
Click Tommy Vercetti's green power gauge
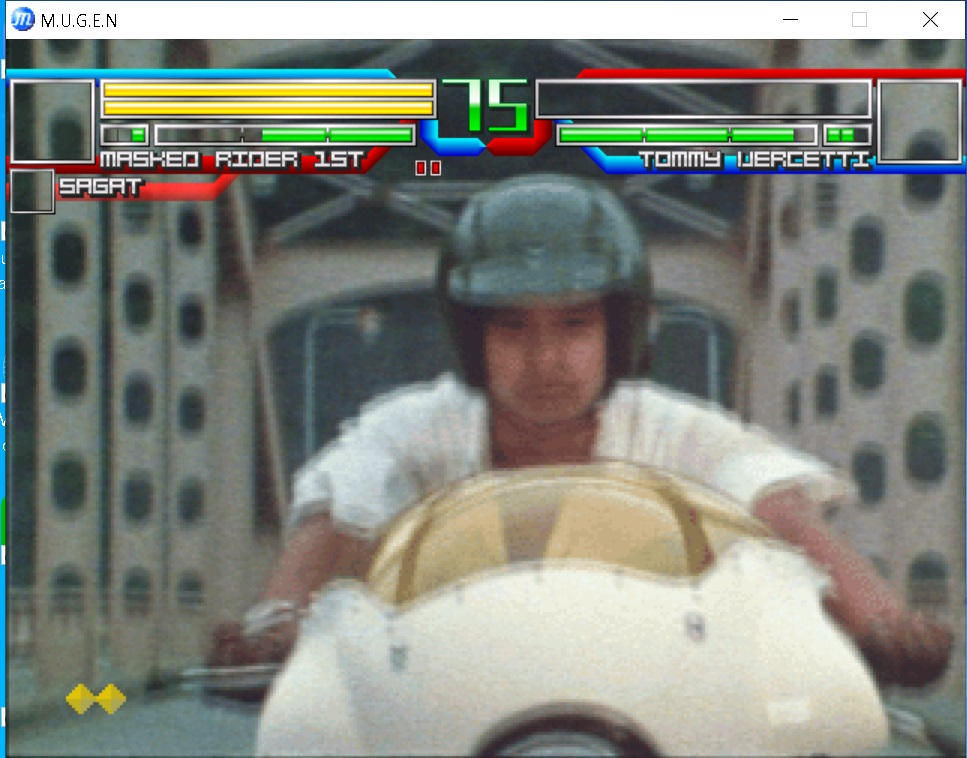687,134
